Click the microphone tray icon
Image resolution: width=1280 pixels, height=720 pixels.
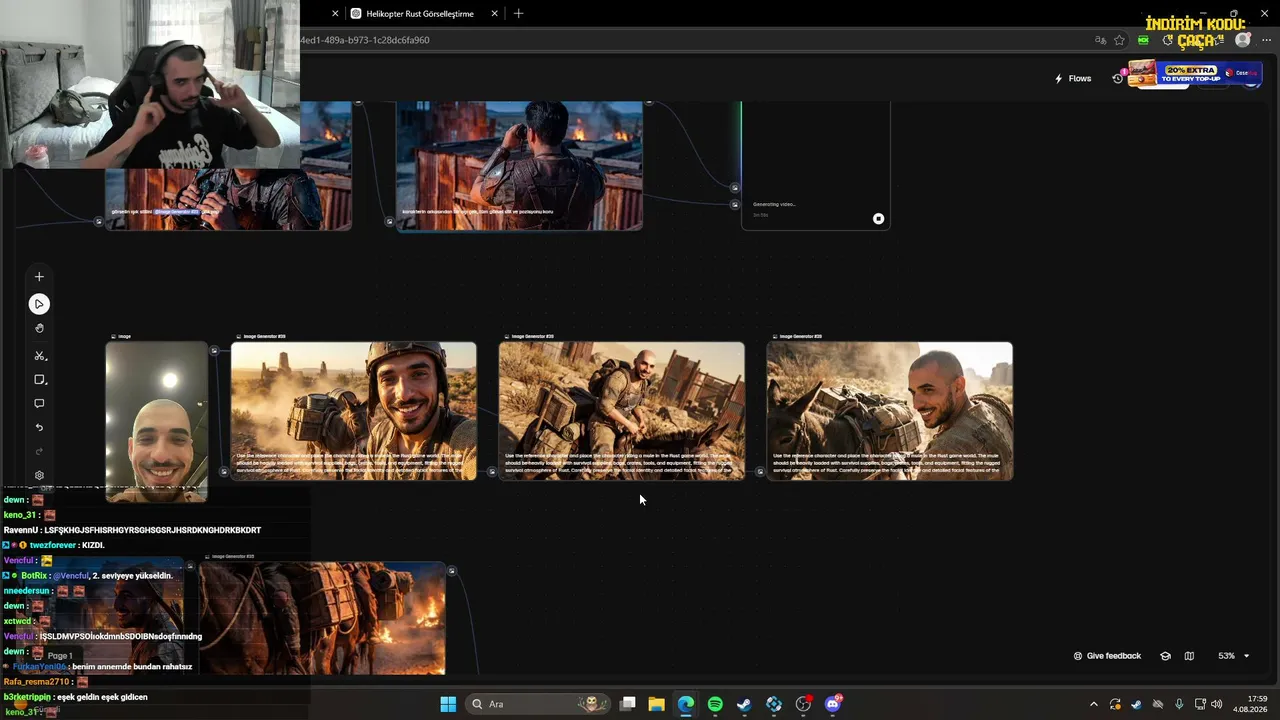[x=1179, y=704]
